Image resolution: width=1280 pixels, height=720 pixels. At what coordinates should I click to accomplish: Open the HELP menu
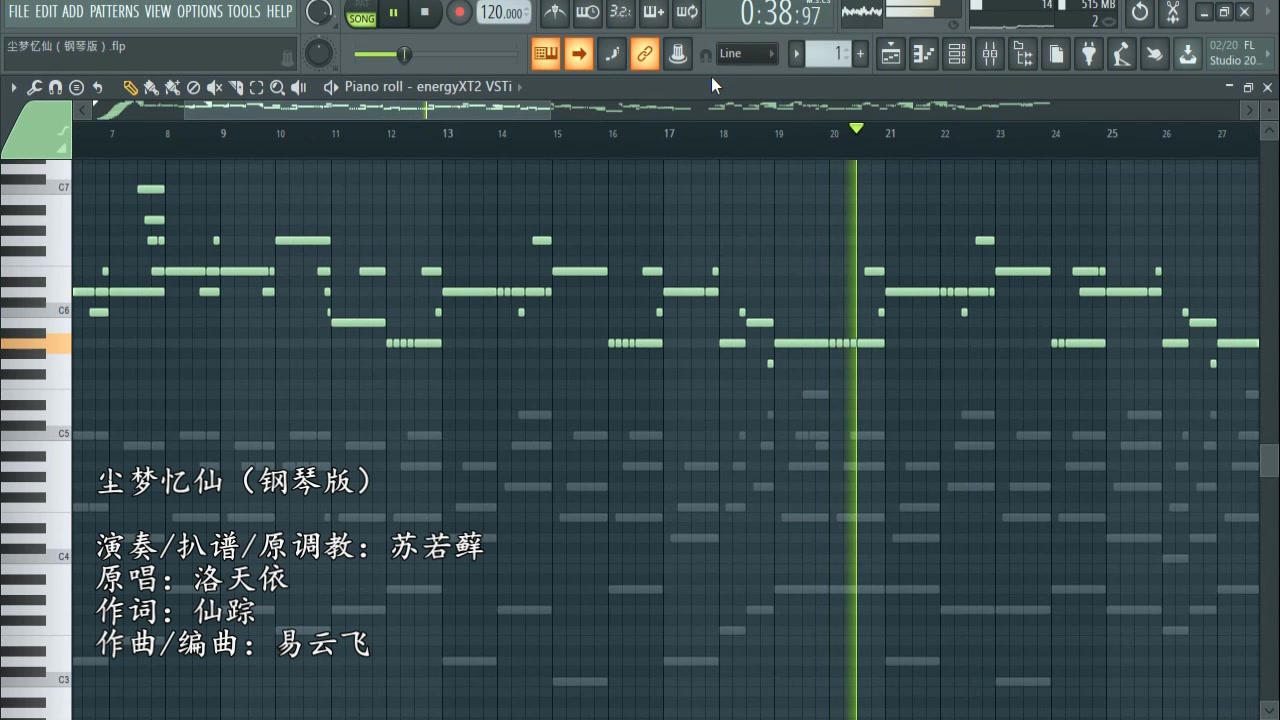279,12
